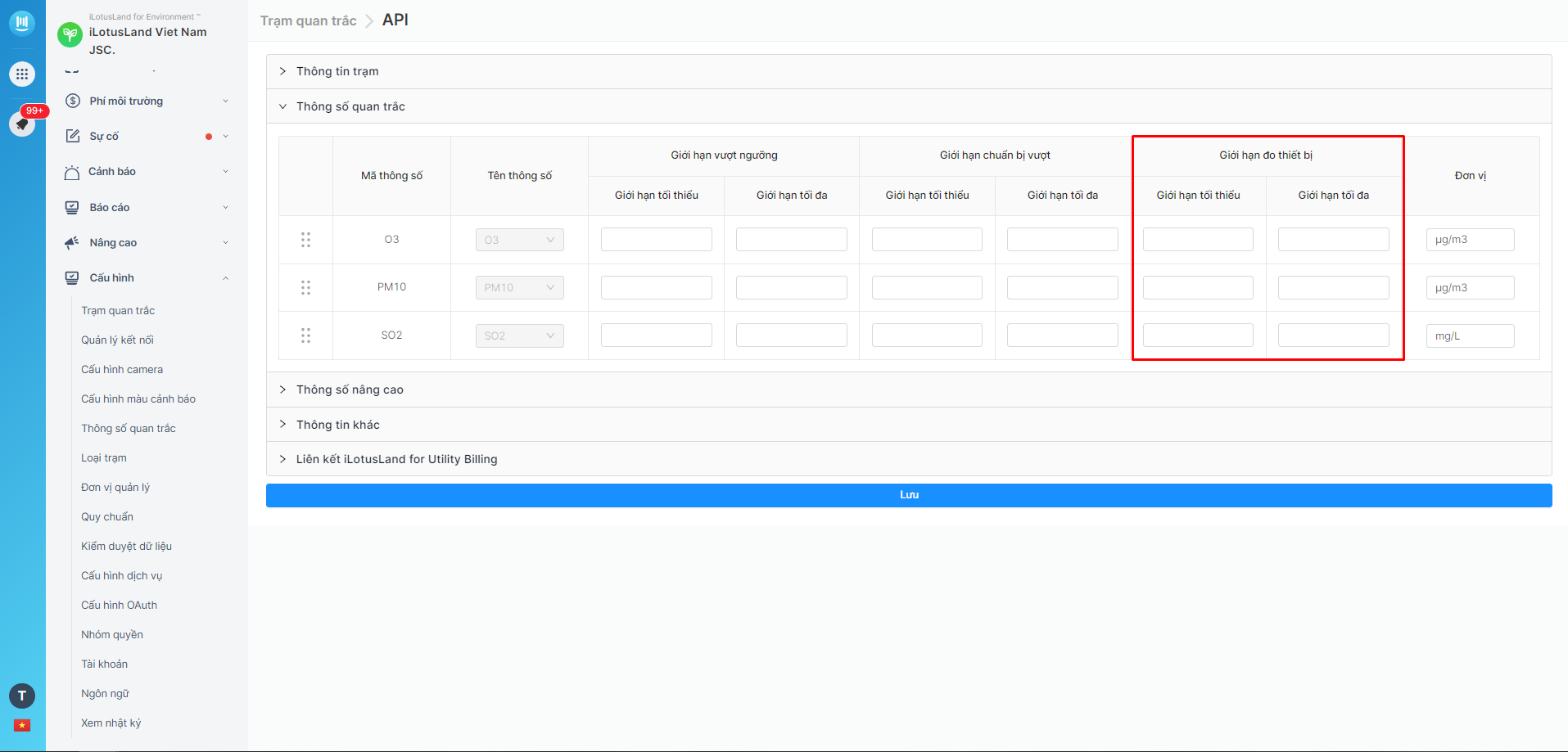
Task: Open Quản lý kết nối page
Action: (x=117, y=340)
